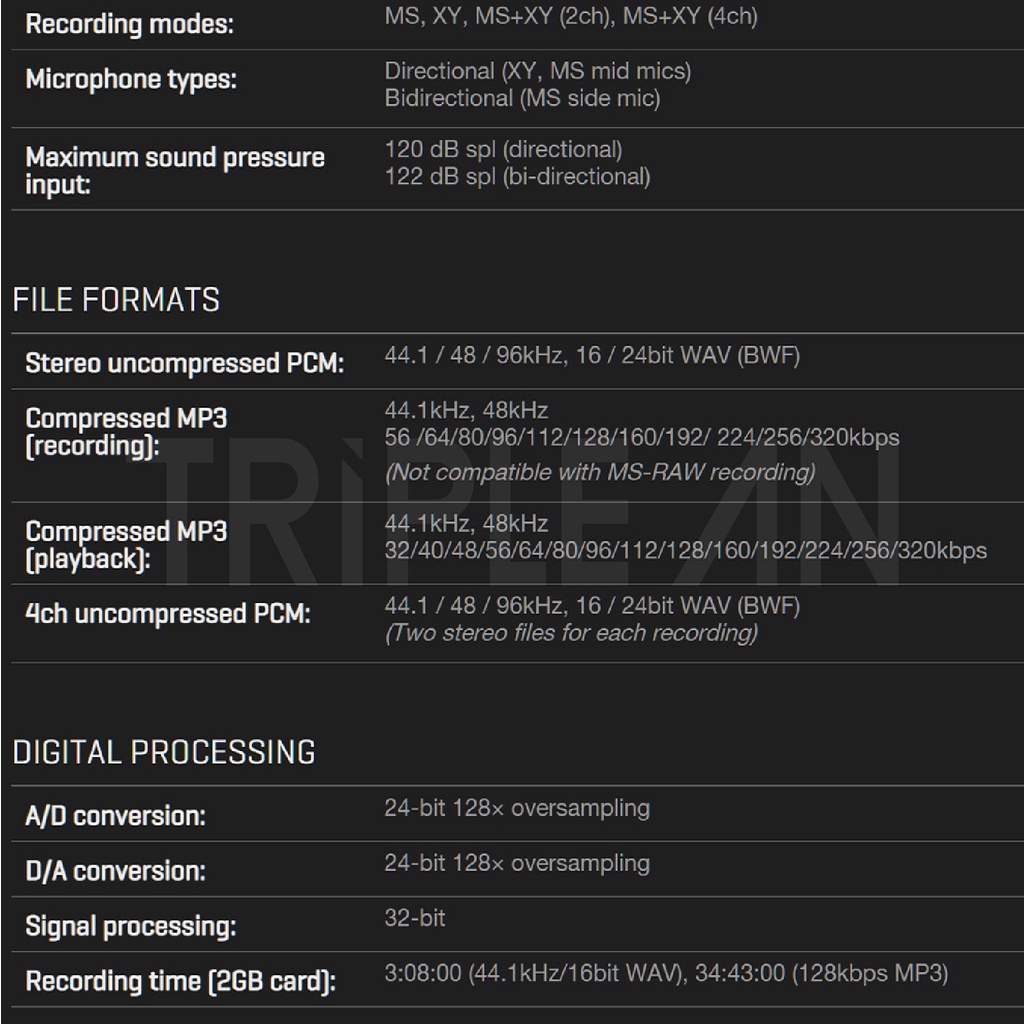Click the D/A conversion label
The image size is (1024, 1024).
click(x=115, y=871)
